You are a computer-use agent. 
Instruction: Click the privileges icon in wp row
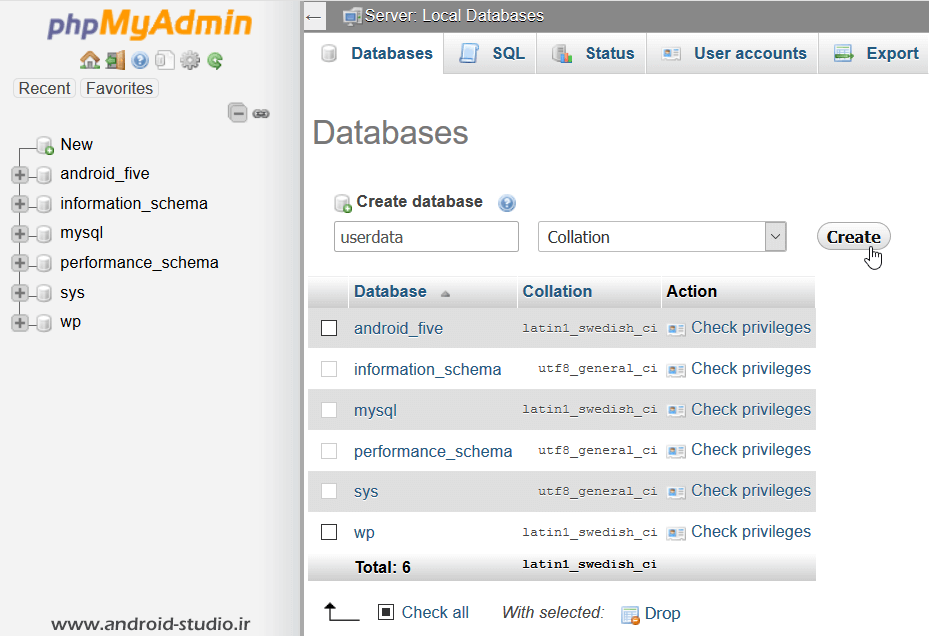[676, 533]
